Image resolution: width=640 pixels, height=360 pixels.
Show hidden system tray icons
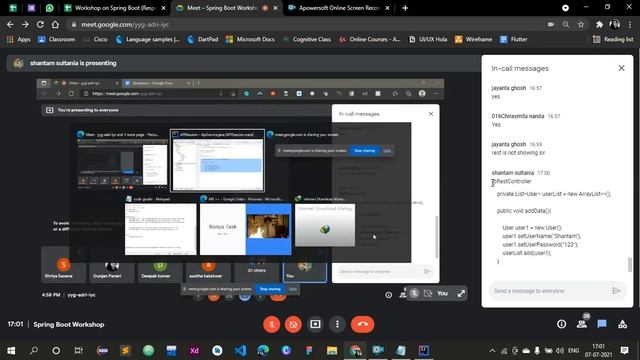coord(492,351)
